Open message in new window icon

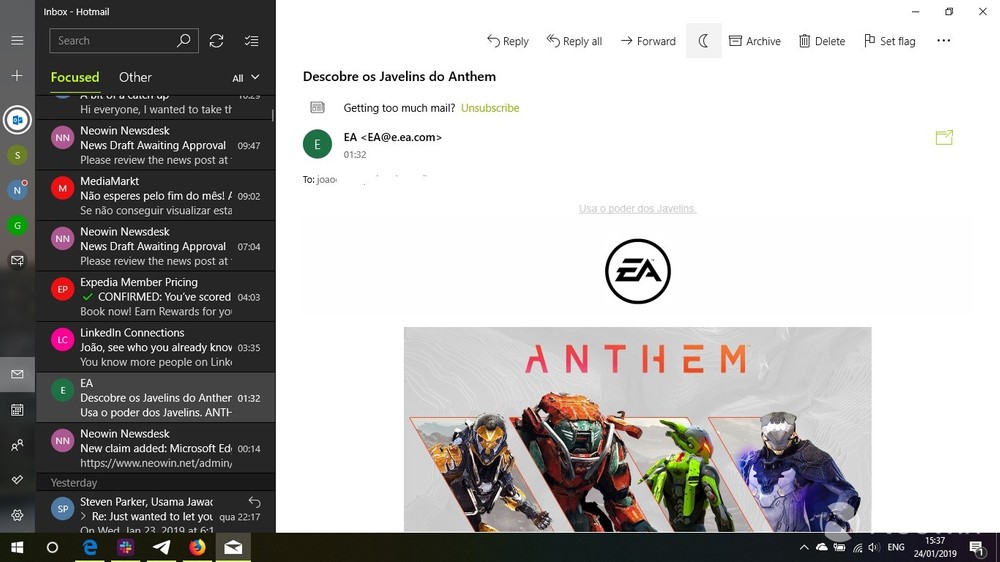[944, 137]
